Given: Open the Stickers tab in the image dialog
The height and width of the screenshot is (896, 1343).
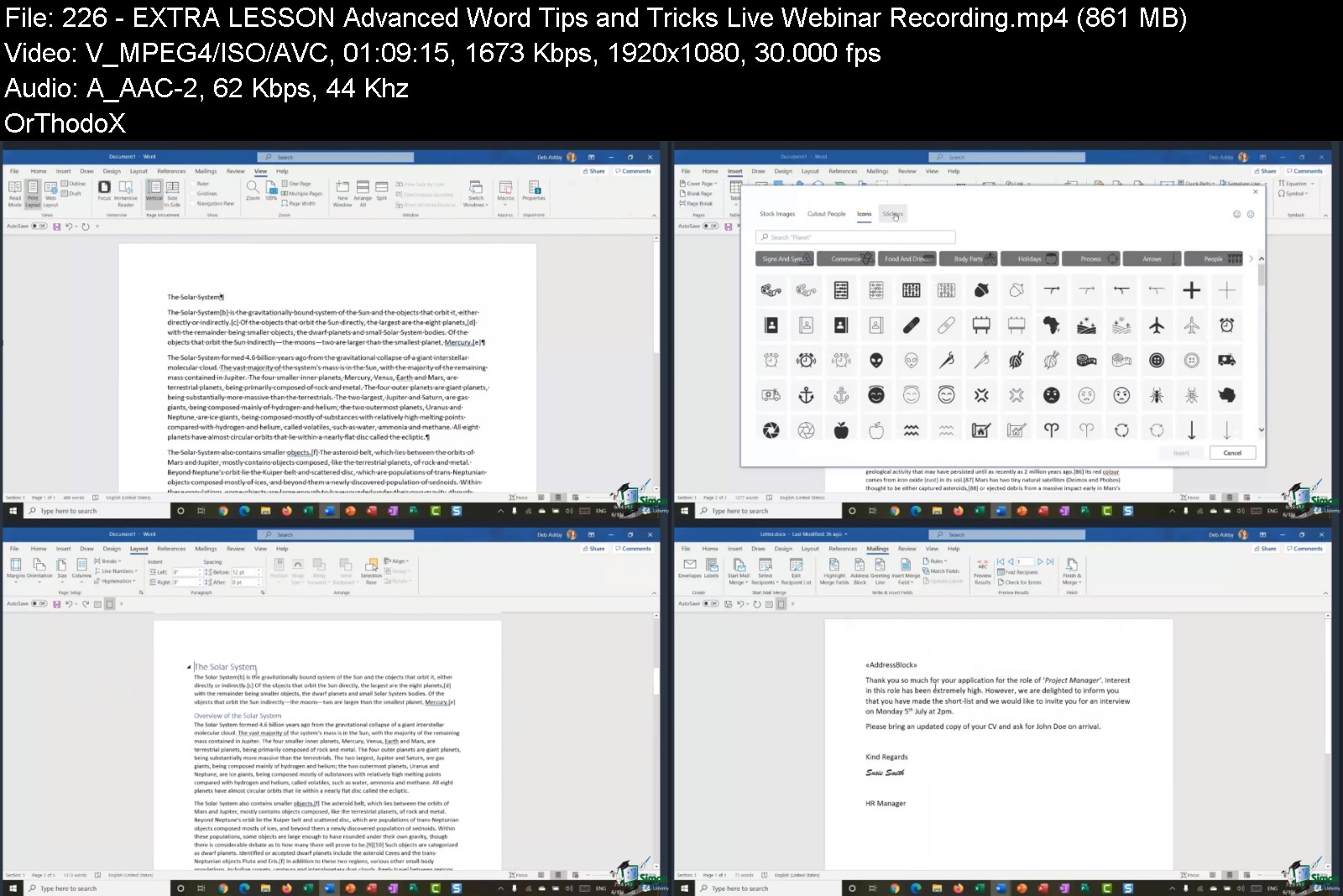Looking at the screenshot, I should pos(891,214).
